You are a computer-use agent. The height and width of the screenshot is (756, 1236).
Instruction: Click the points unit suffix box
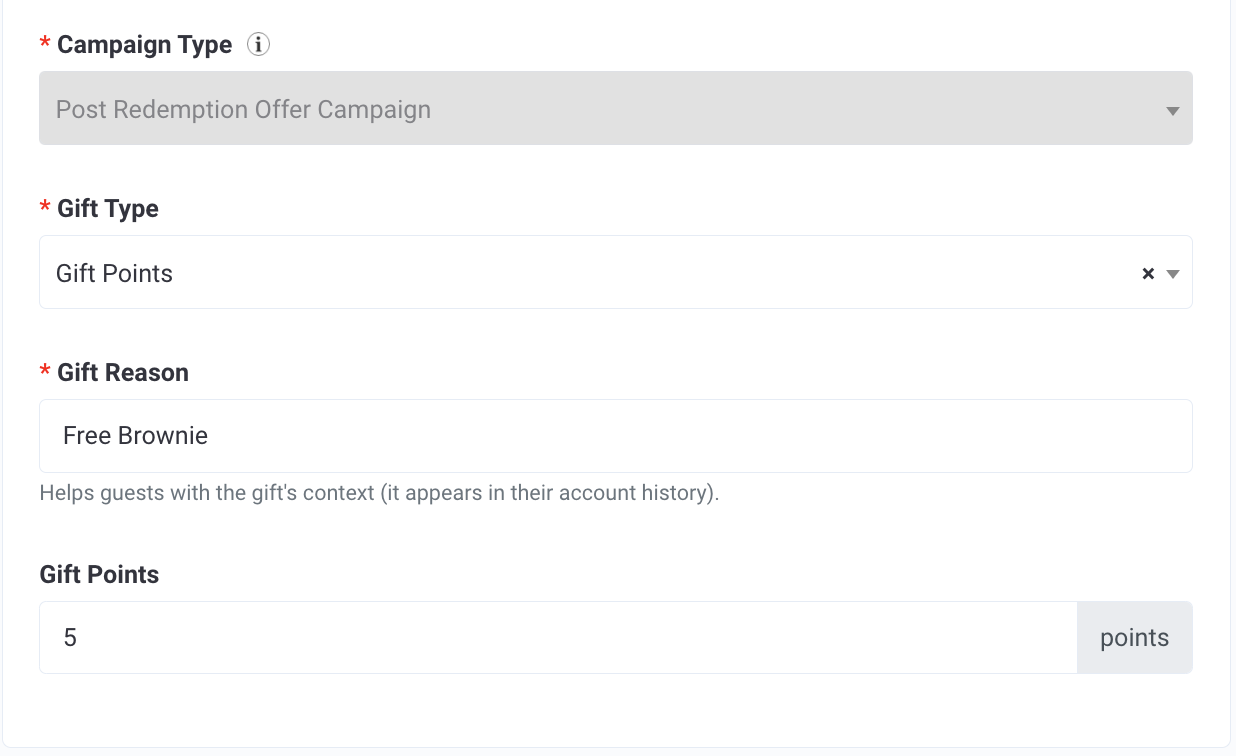[x=1135, y=637]
